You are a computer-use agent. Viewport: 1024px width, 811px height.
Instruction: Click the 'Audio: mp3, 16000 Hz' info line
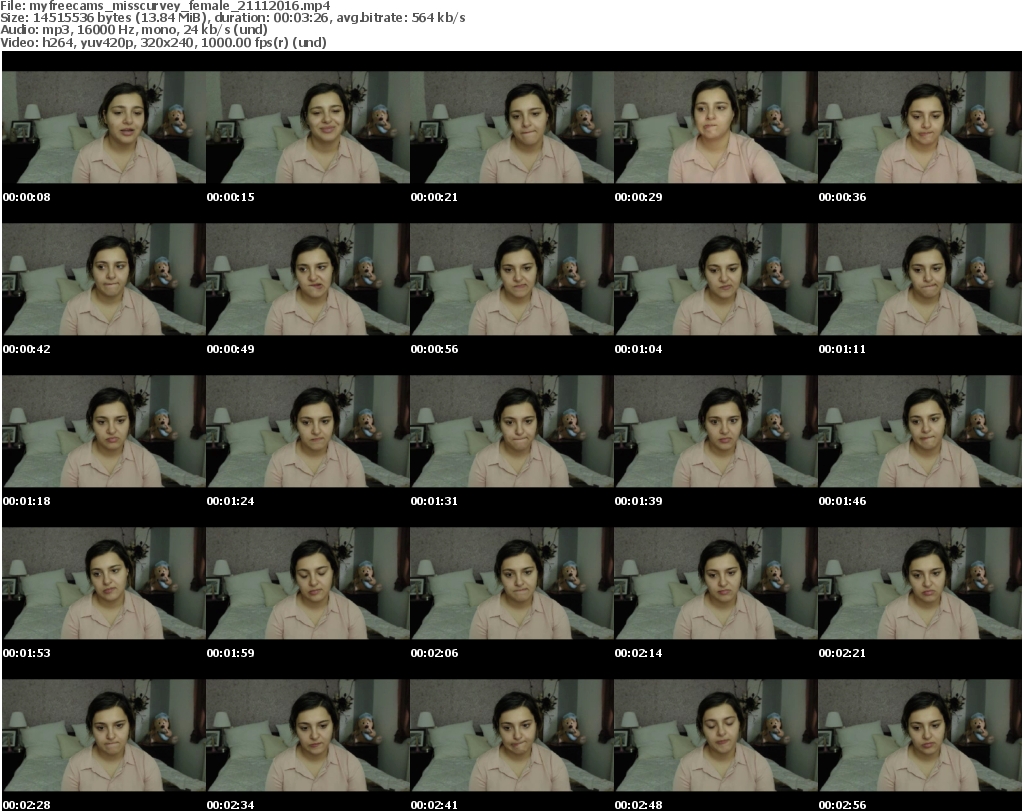(134, 30)
